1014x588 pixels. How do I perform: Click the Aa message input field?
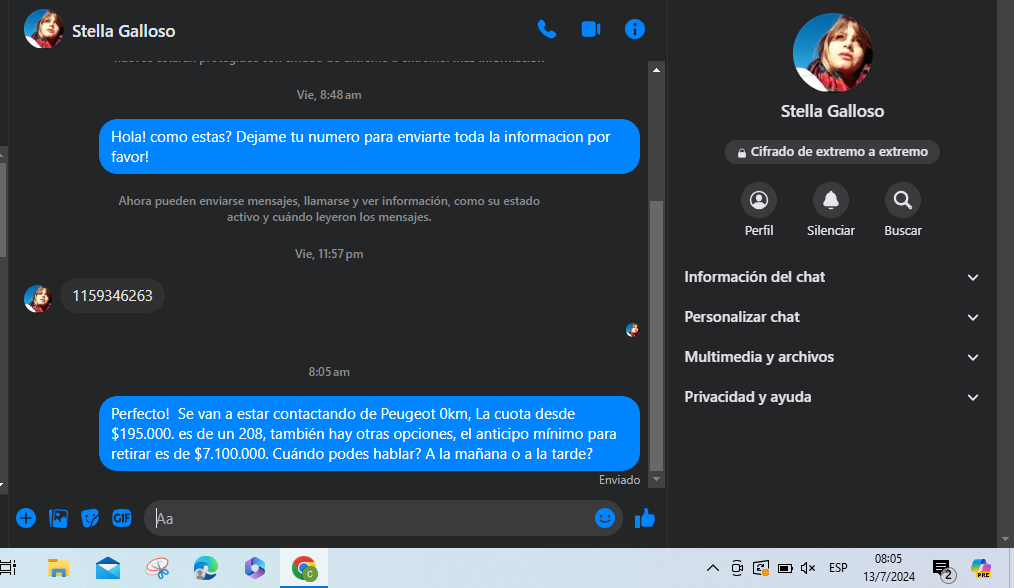pyautogui.click(x=370, y=518)
